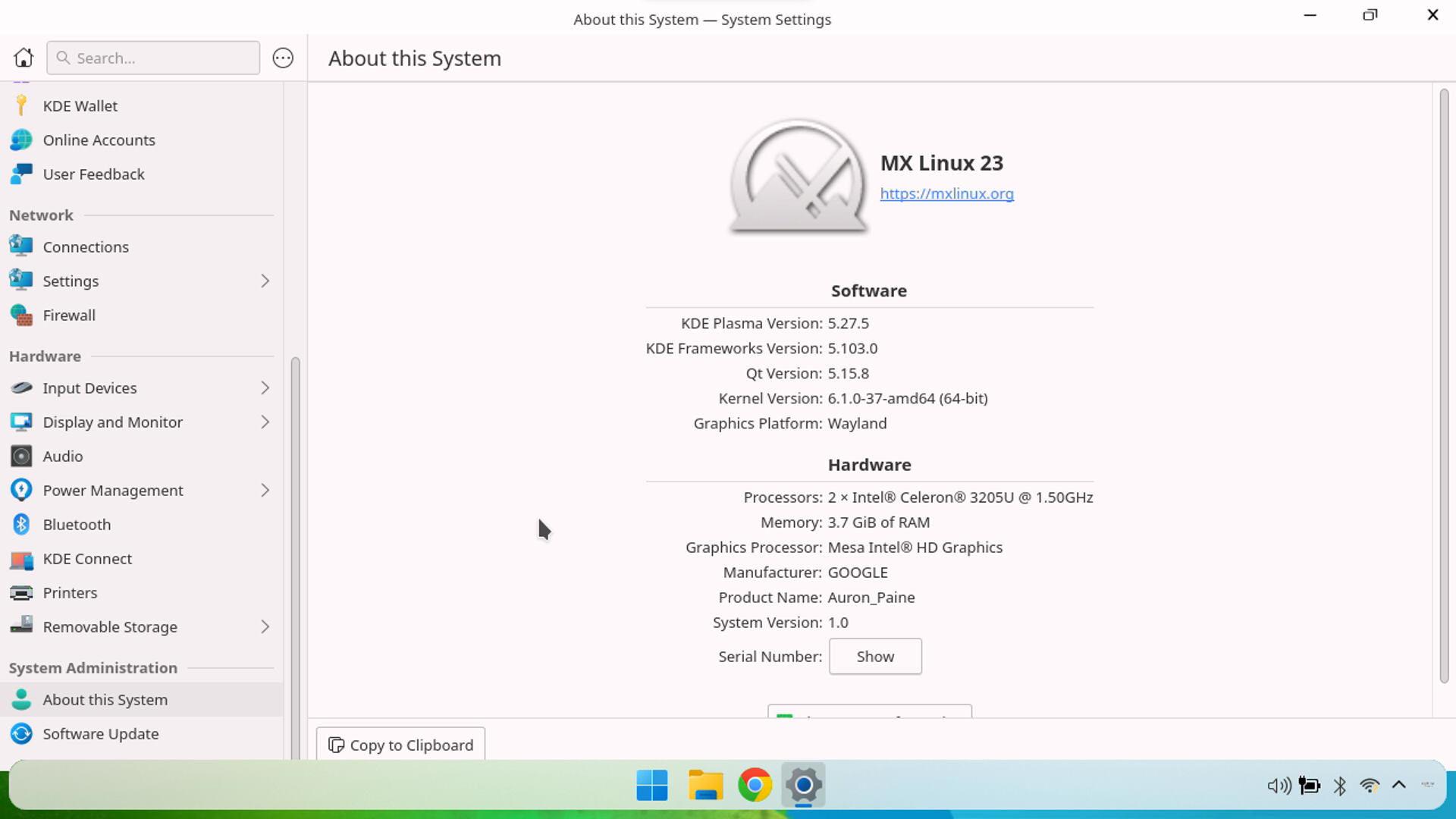Viewport: 1456px width, 819px height.
Task: Click the Online Accounts globe icon
Action: [x=21, y=140]
